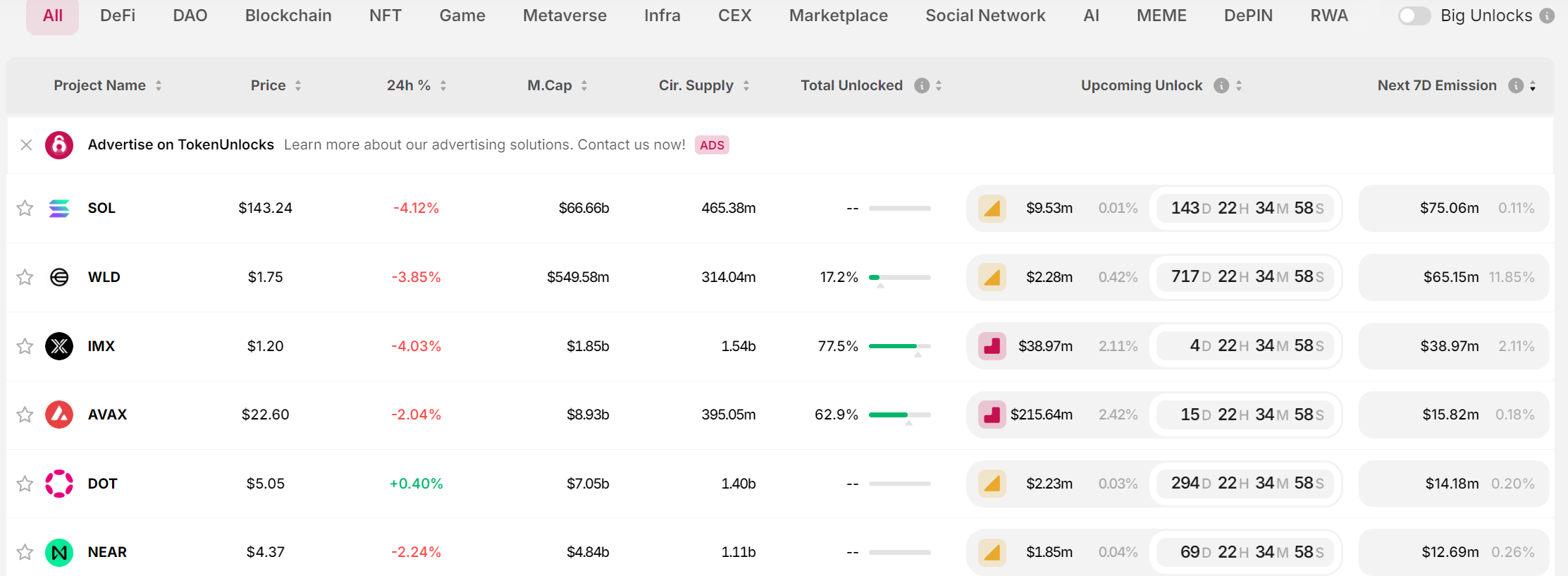This screenshot has width=1568, height=576.
Task: Click the SOL unlock countdown timer
Action: tap(1246, 208)
